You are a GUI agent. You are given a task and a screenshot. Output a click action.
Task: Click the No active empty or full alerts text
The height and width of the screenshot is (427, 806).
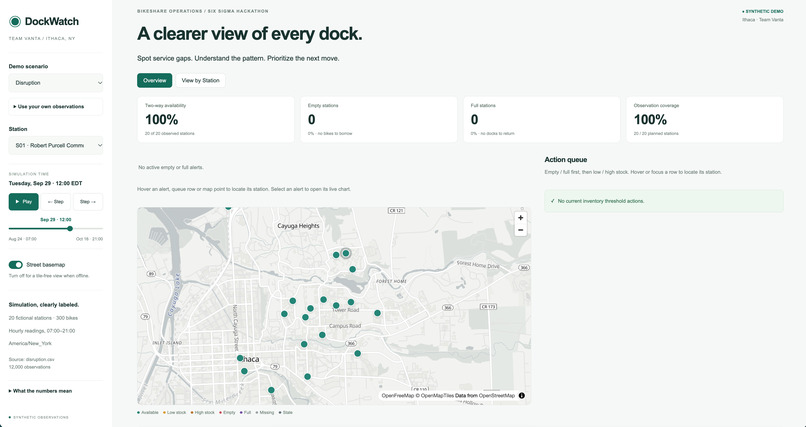(171, 168)
